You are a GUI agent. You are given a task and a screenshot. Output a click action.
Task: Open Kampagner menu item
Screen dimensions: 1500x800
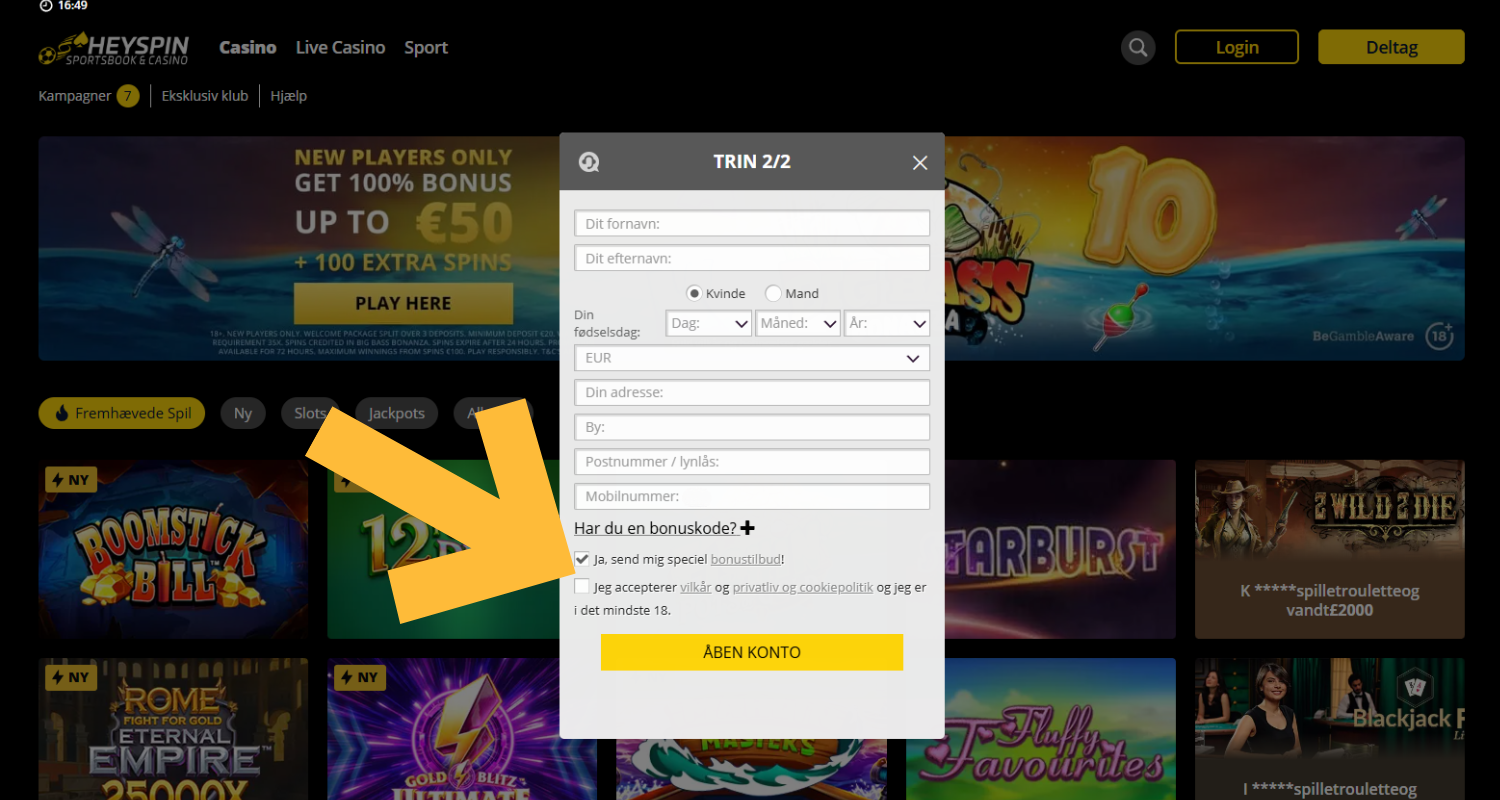point(75,96)
